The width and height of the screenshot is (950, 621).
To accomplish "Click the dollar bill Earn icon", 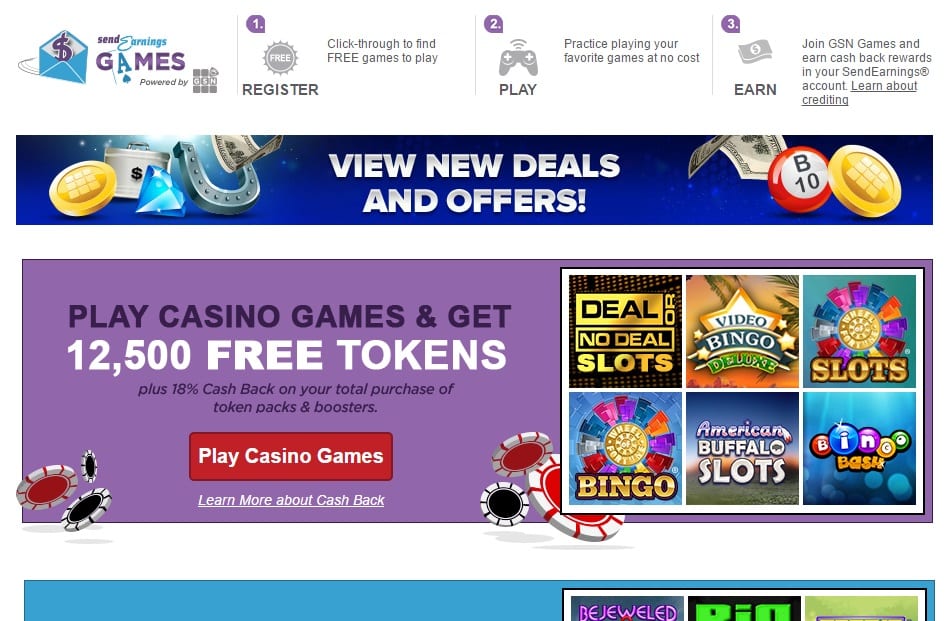I will pyautogui.click(x=755, y=52).
